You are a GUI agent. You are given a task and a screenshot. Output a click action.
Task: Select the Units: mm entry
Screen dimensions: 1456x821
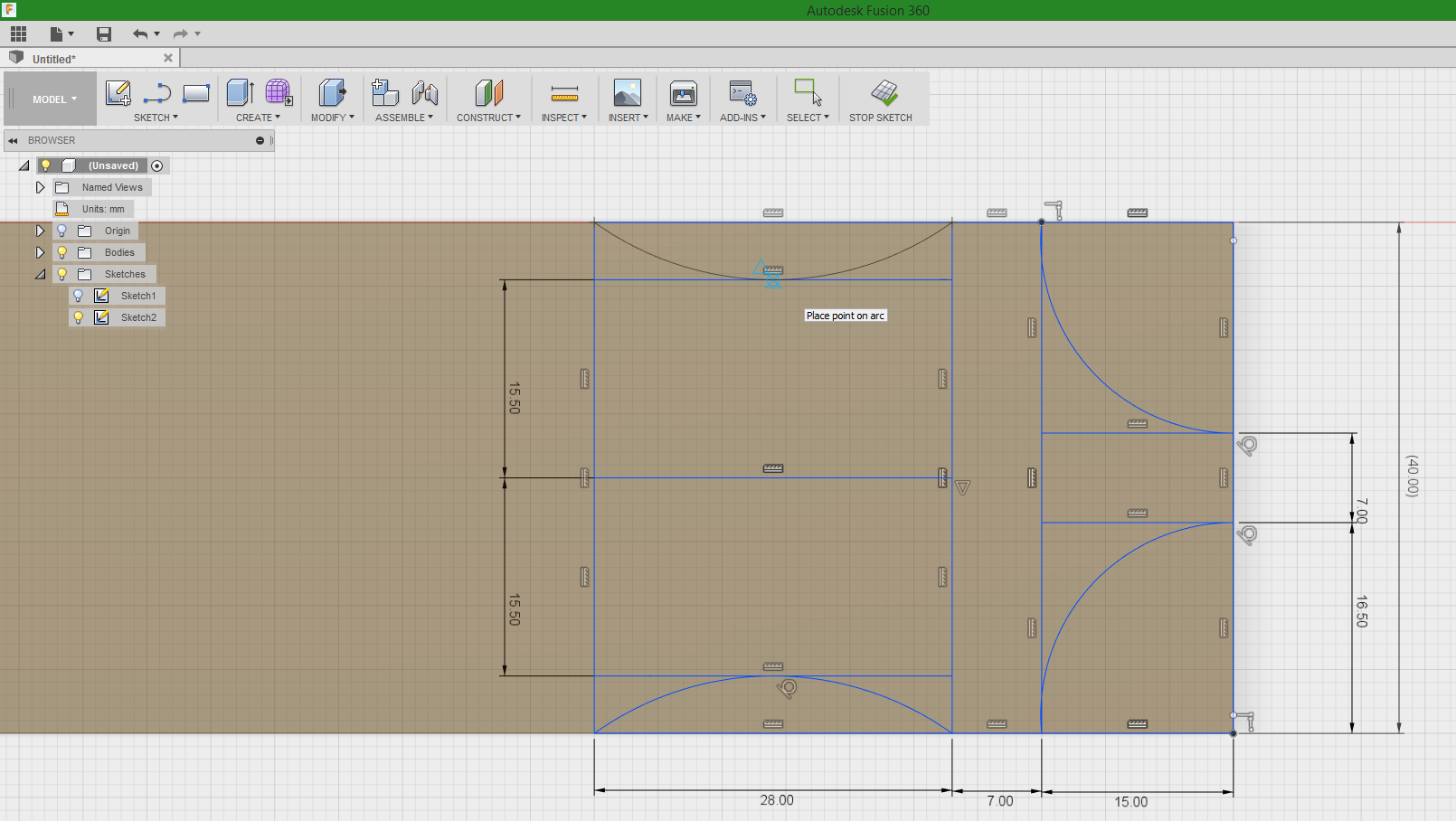pos(103,209)
